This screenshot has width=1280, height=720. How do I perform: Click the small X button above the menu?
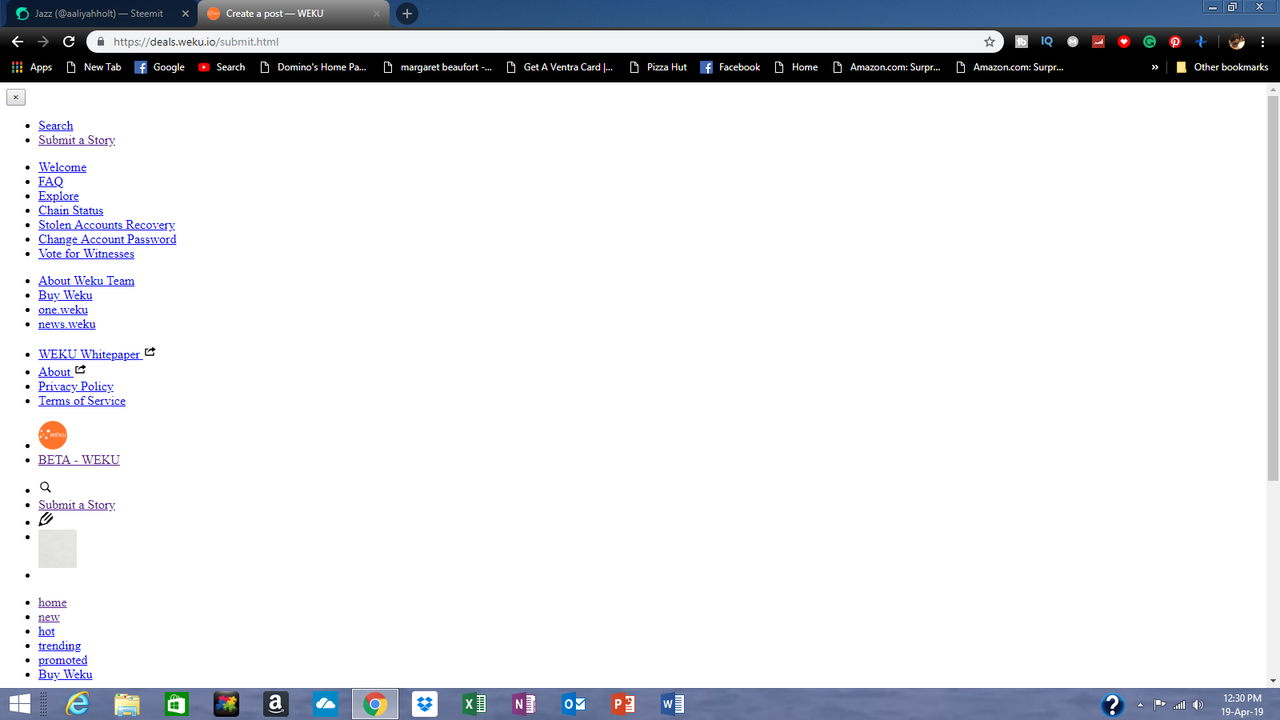16,97
